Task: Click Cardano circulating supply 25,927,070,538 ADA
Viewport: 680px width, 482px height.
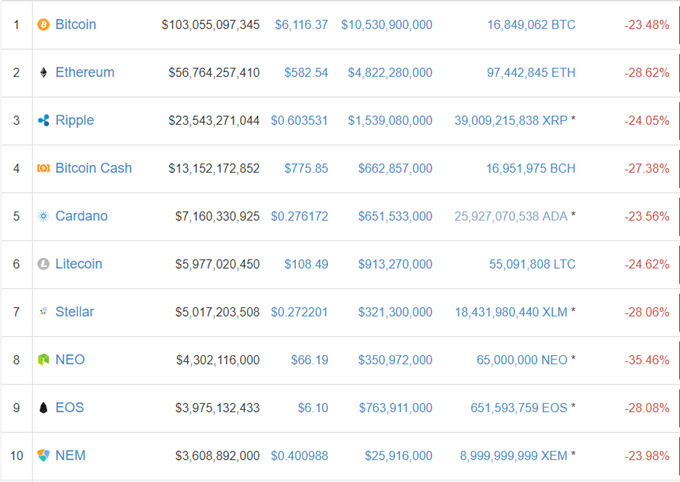Action: tap(511, 216)
